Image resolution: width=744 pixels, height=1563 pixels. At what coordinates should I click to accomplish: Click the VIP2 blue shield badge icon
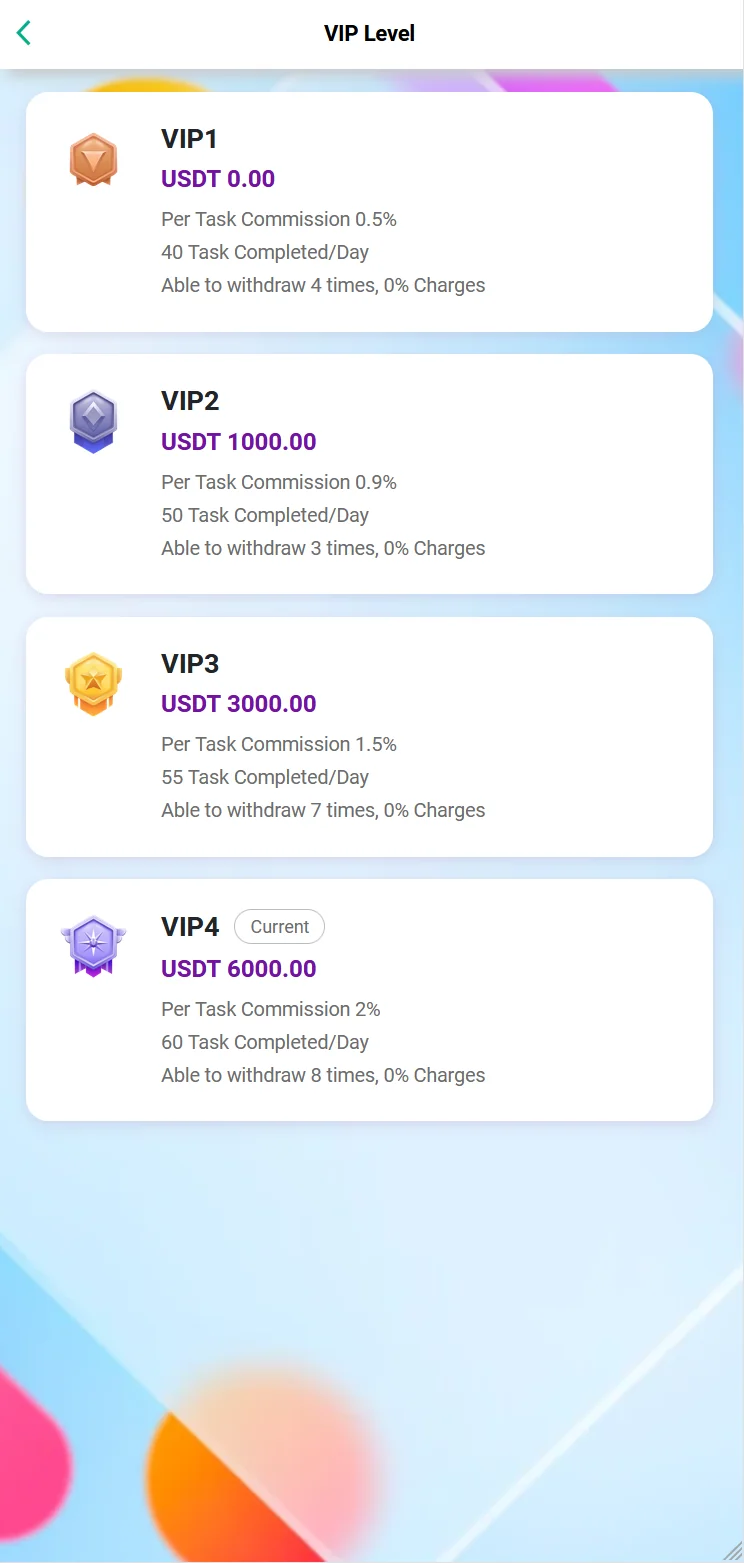pos(93,422)
